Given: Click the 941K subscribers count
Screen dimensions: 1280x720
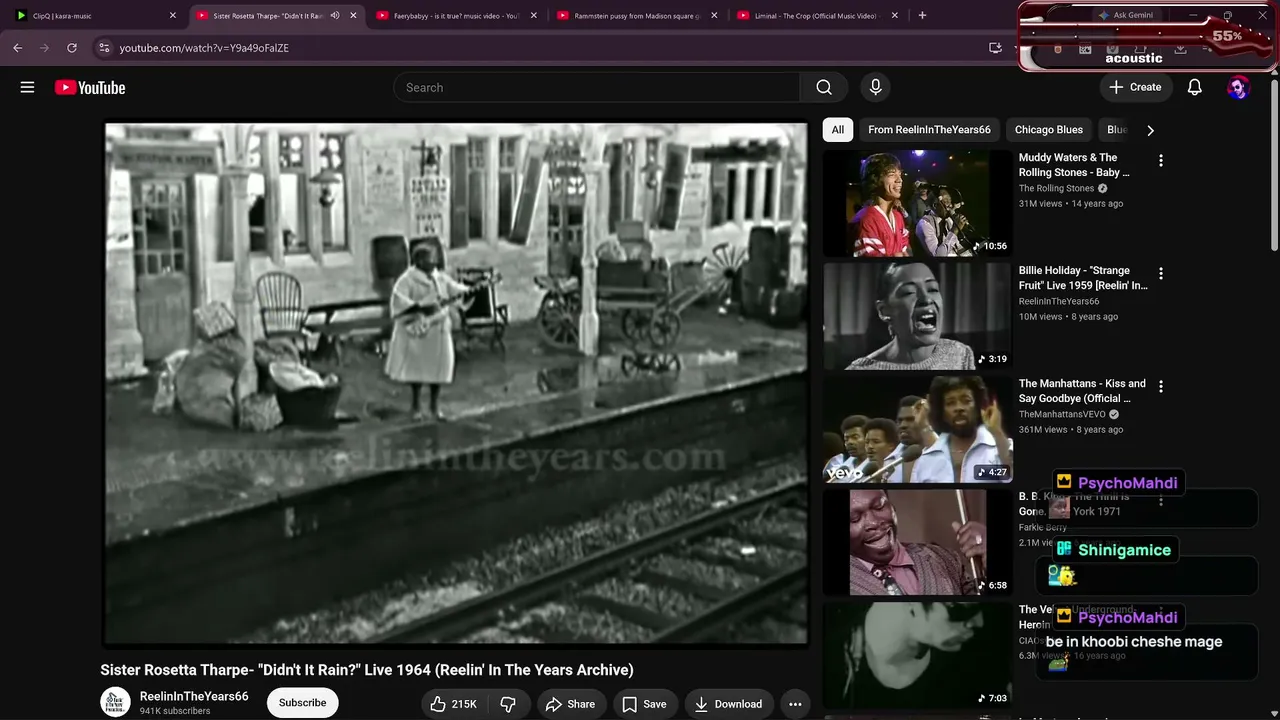Looking at the screenshot, I should [x=175, y=712].
